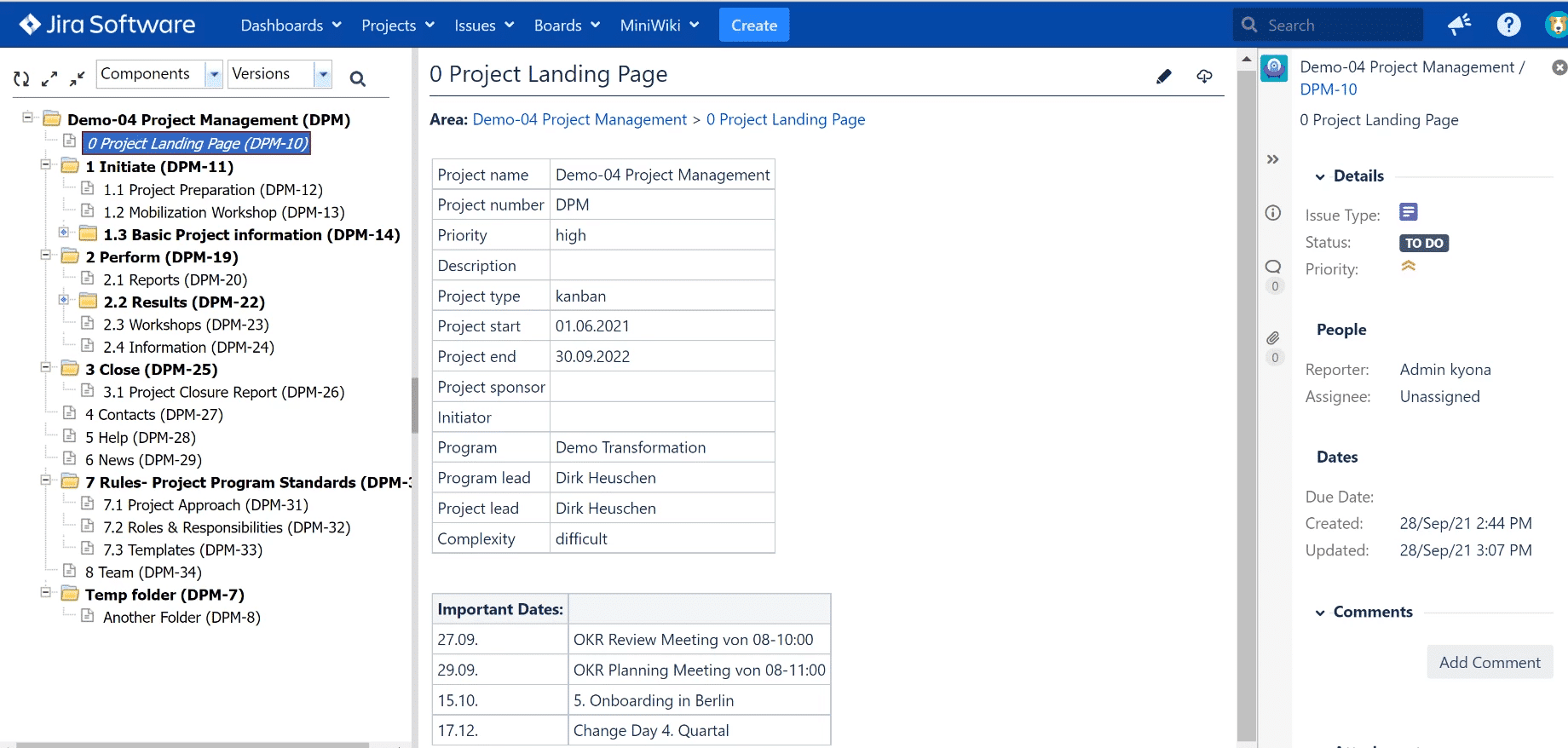The width and height of the screenshot is (1568, 748).
Task: Open the MiniWiki menu
Action: click(660, 25)
